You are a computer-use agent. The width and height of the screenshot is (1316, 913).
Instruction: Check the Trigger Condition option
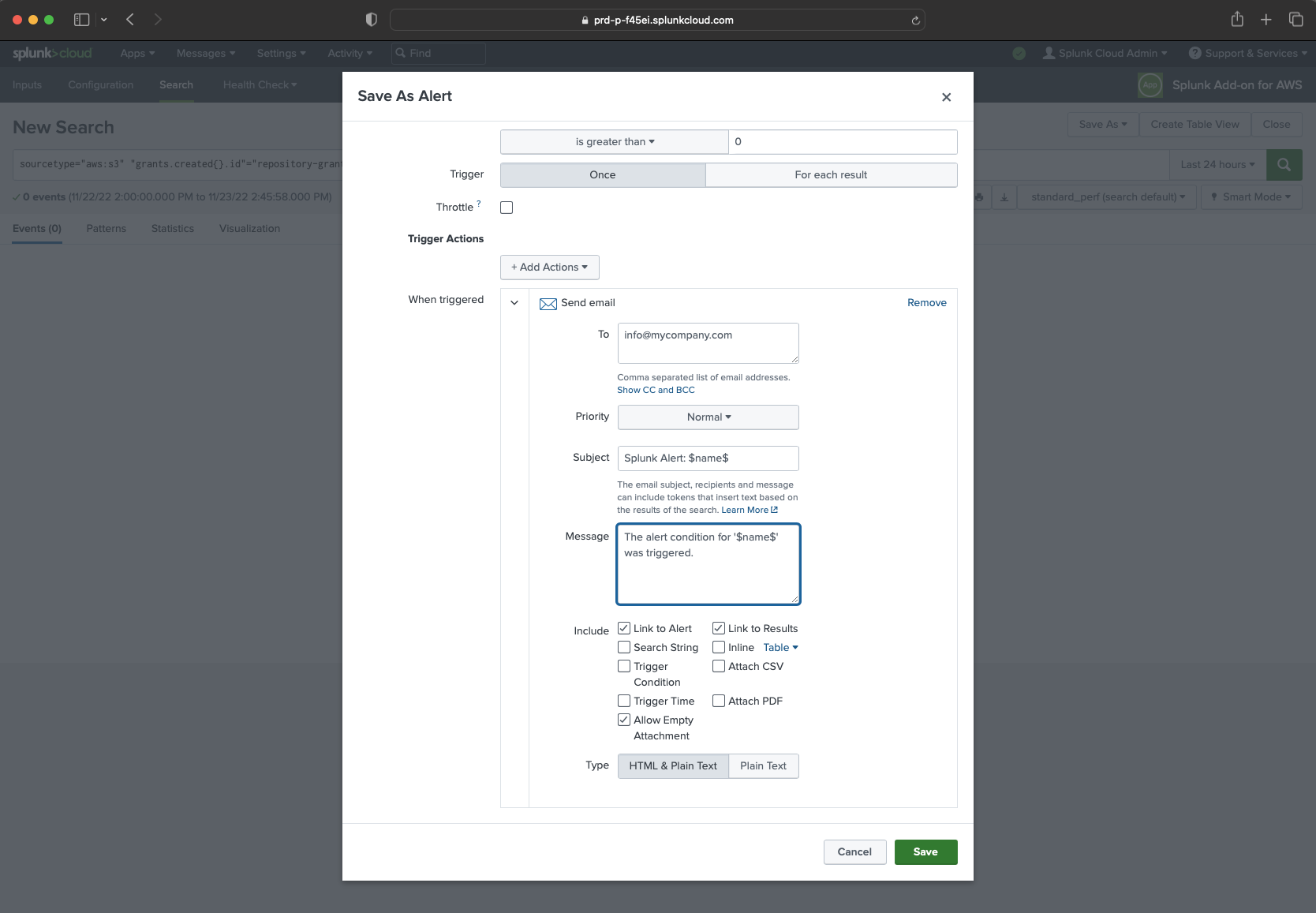pyautogui.click(x=624, y=666)
